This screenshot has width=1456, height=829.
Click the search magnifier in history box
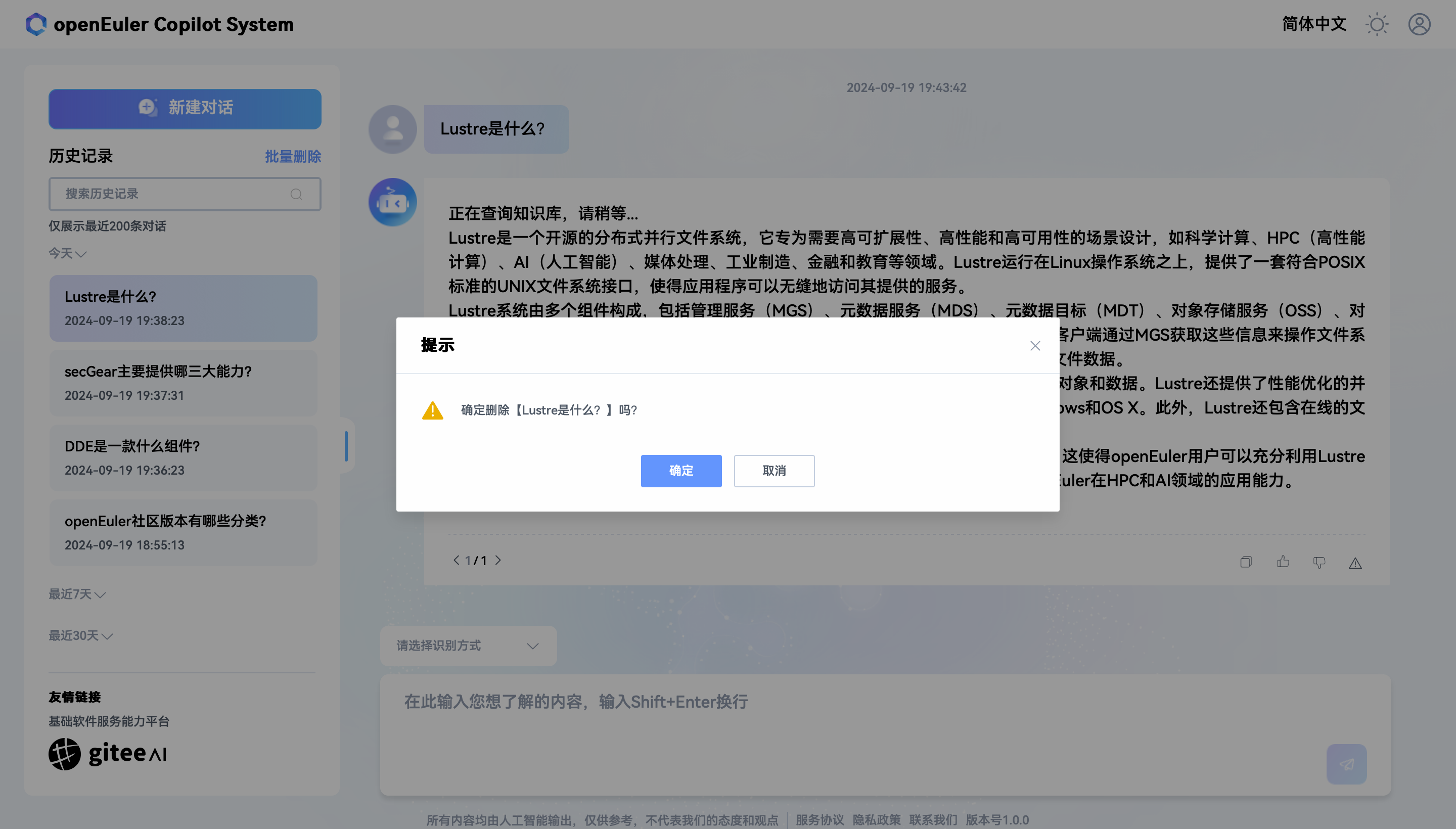296,194
